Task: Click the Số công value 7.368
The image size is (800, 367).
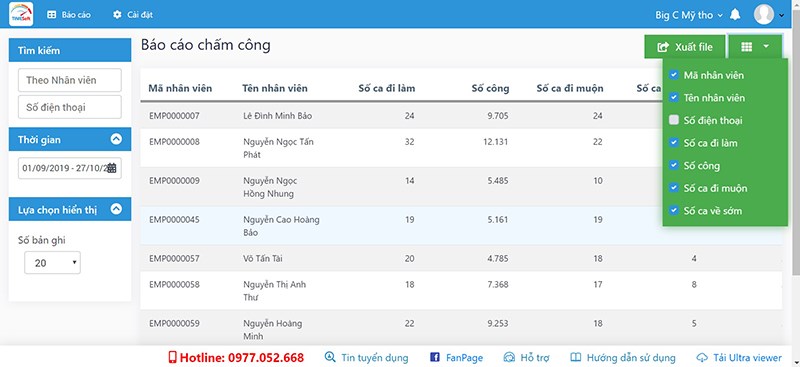Action: 497,285
